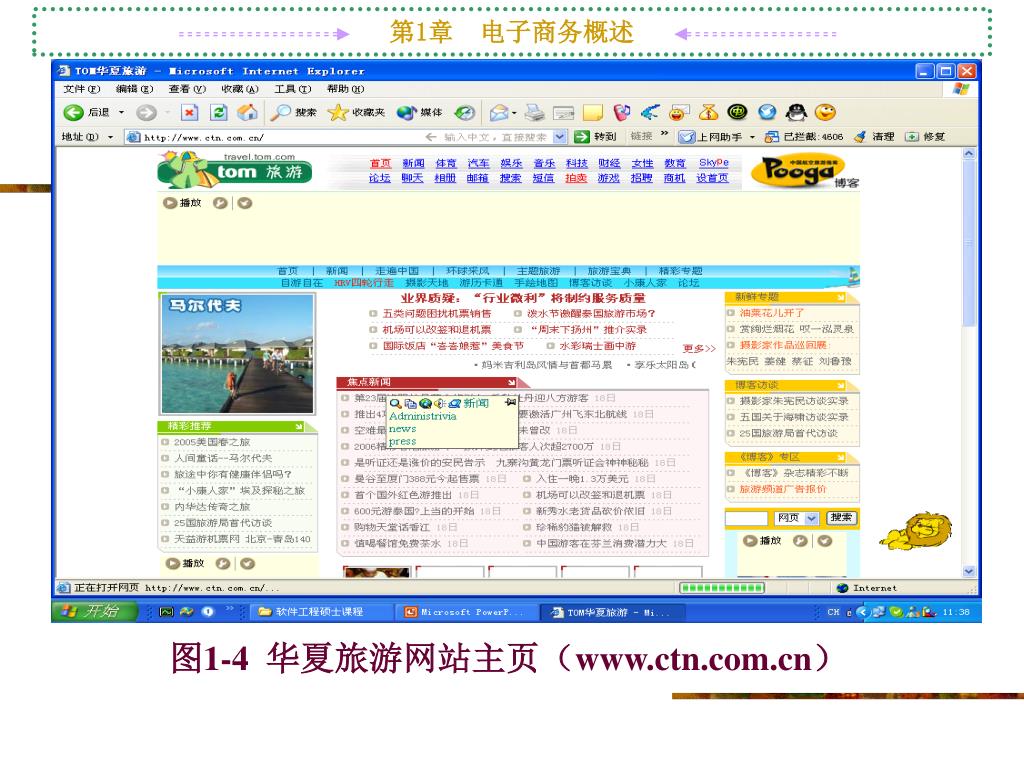
Task: Click the 播放 play button under tom logo
Action: coord(182,203)
